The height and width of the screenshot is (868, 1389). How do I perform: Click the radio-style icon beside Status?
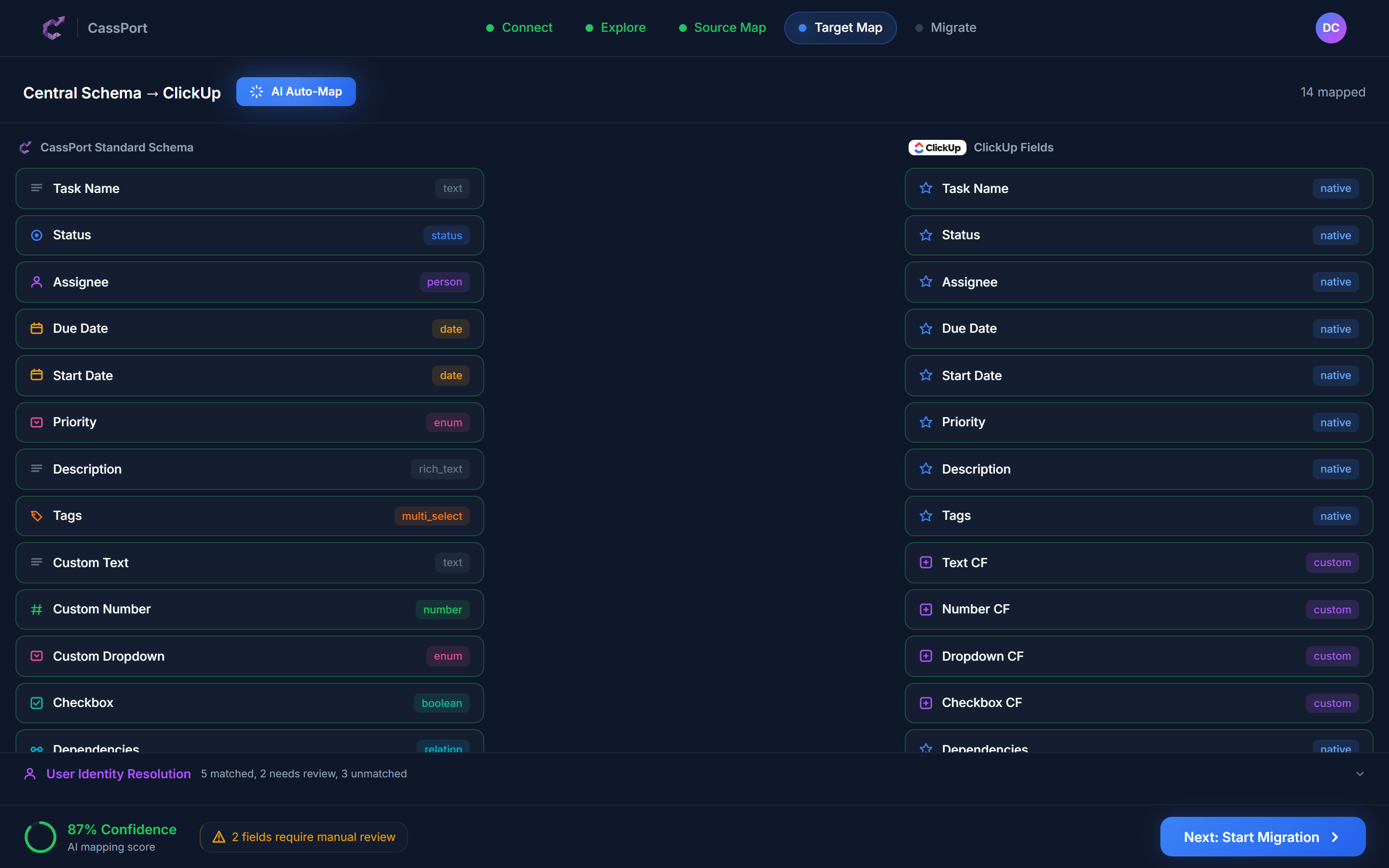[37, 235]
